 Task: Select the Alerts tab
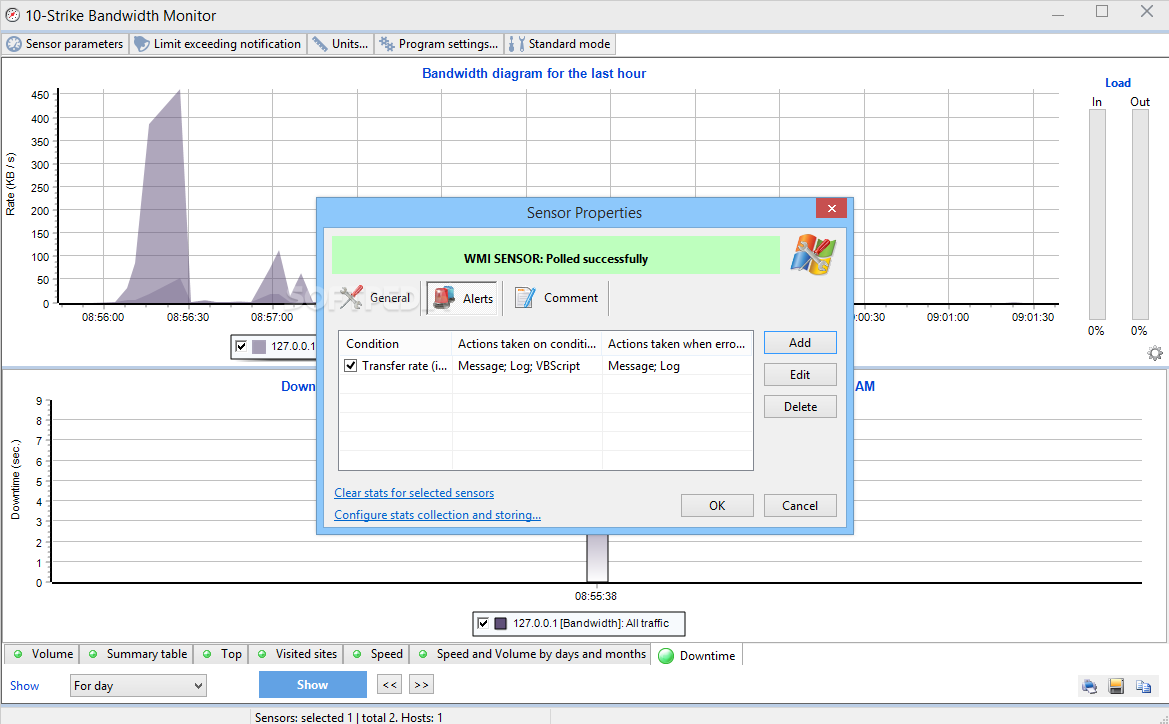[x=462, y=298]
